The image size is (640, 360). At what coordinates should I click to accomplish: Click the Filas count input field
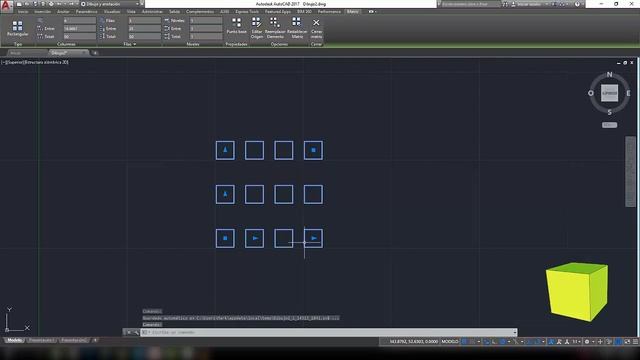[x=144, y=20]
